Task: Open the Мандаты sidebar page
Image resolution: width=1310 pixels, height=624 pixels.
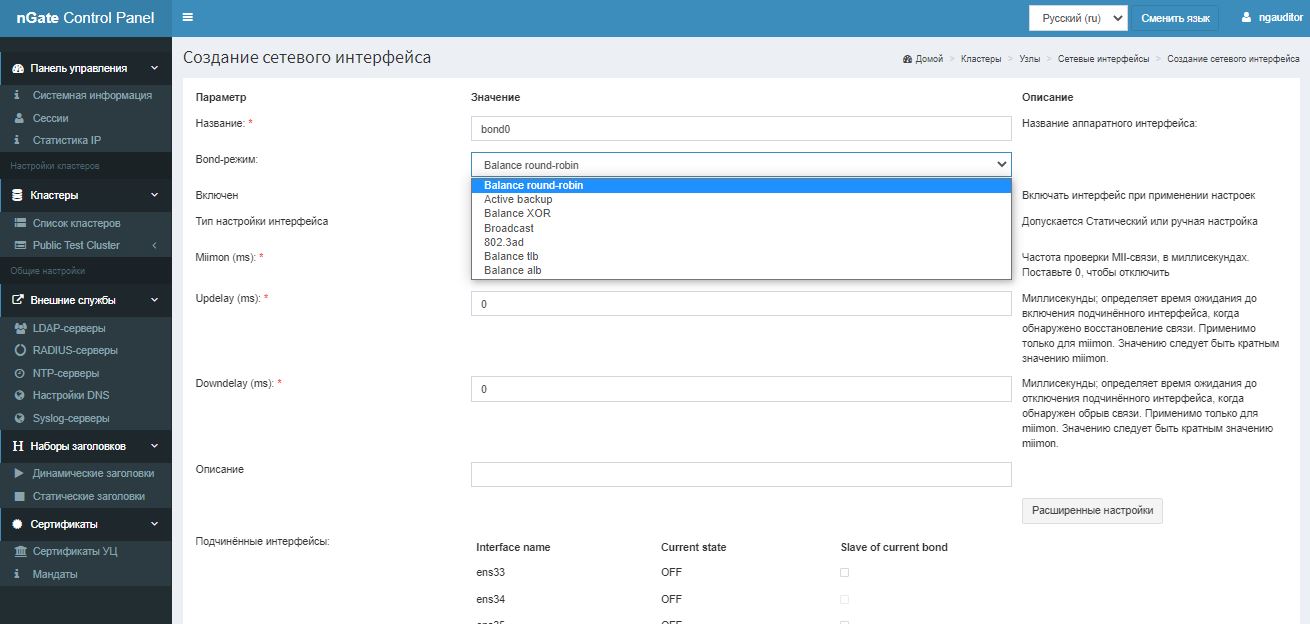Action: [55, 574]
